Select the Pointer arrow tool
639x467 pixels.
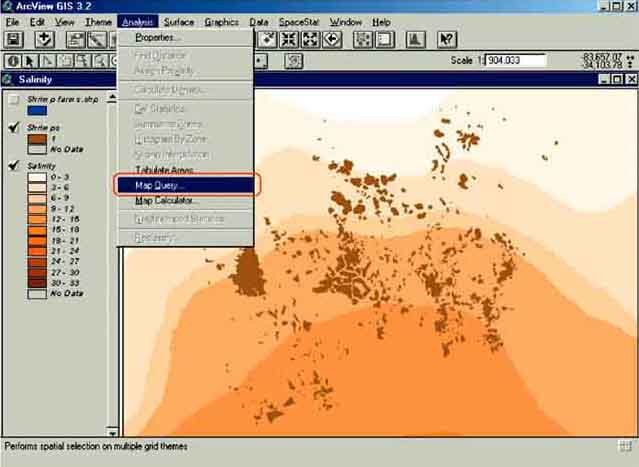click(30, 61)
